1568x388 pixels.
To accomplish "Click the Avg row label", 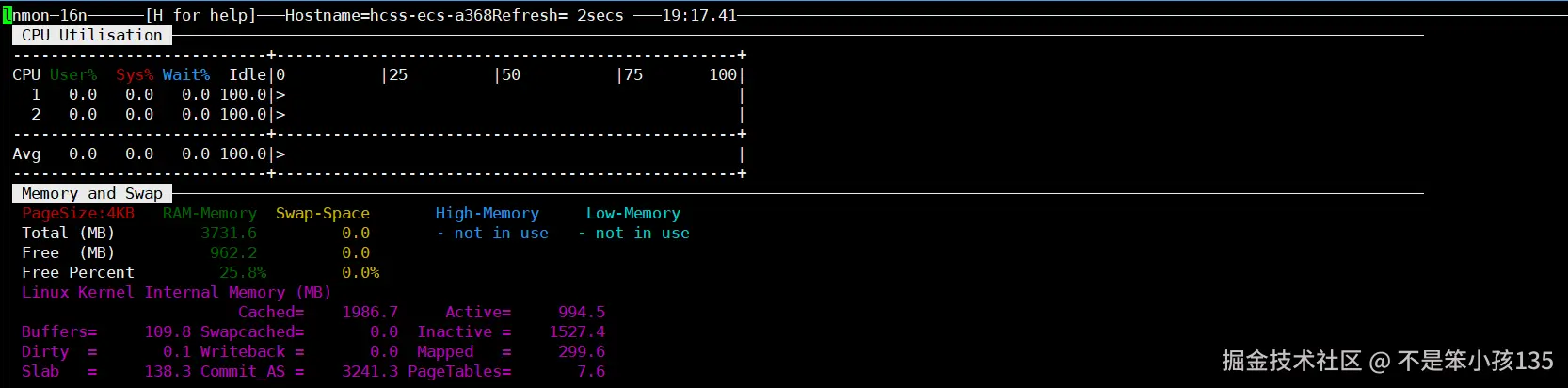I will [26, 154].
